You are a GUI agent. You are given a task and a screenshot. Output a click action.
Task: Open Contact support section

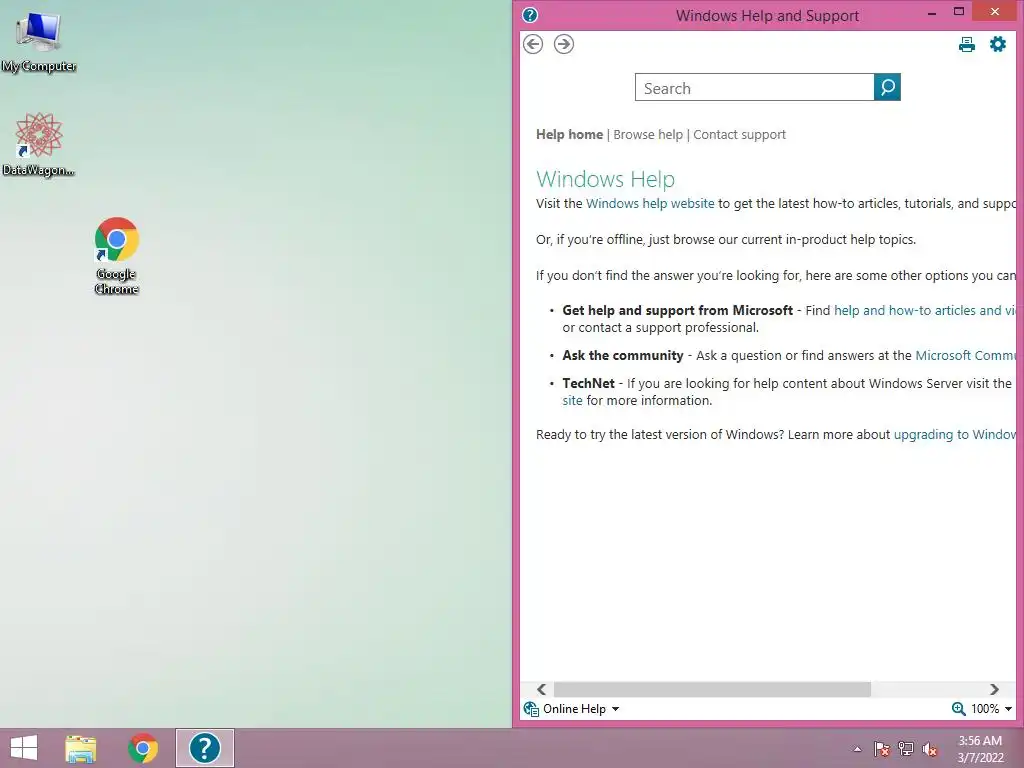coord(739,135)
